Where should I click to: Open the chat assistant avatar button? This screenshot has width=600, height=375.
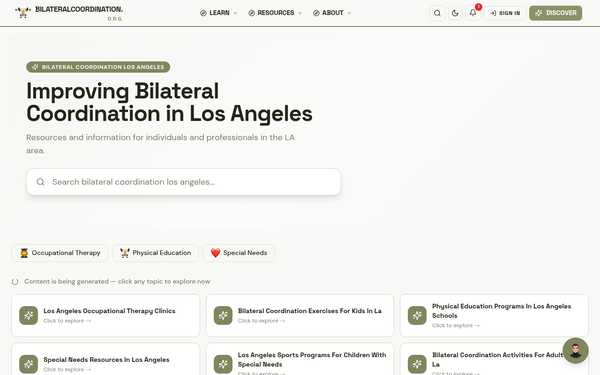pyautogui.click(x=576, y=351)
